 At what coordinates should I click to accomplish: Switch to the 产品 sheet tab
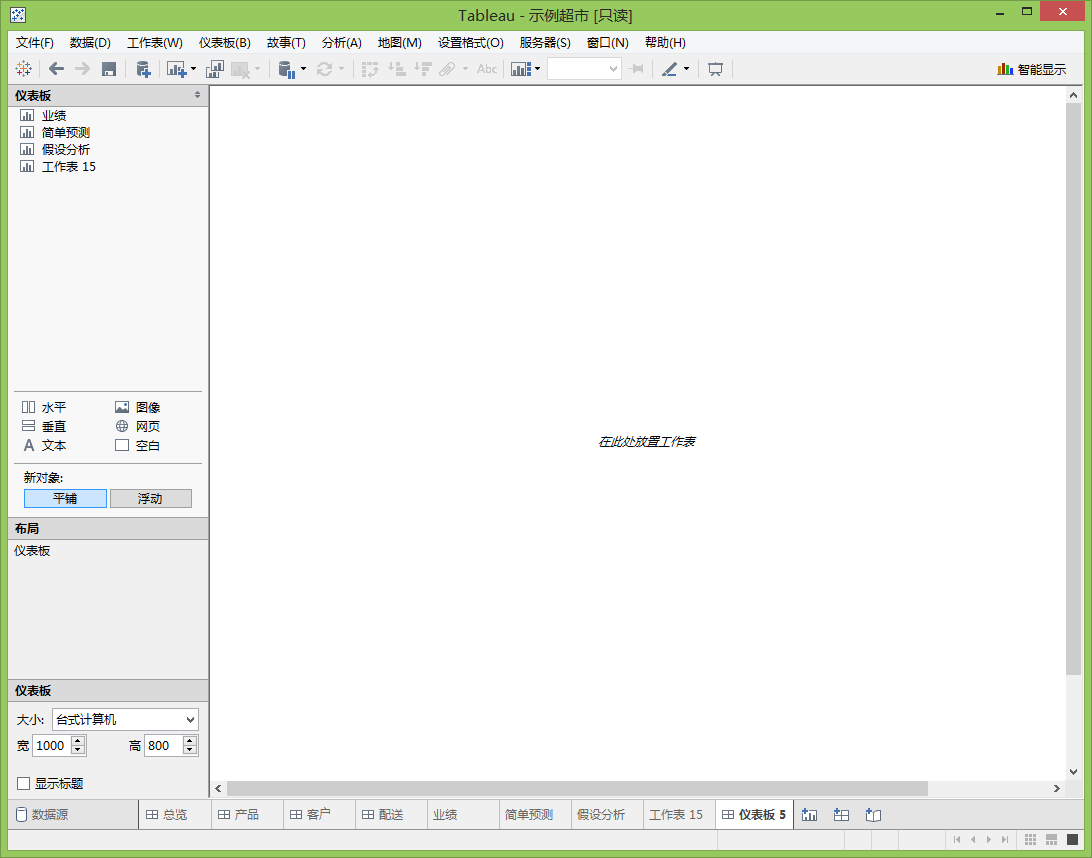click(x=247, y=815)
